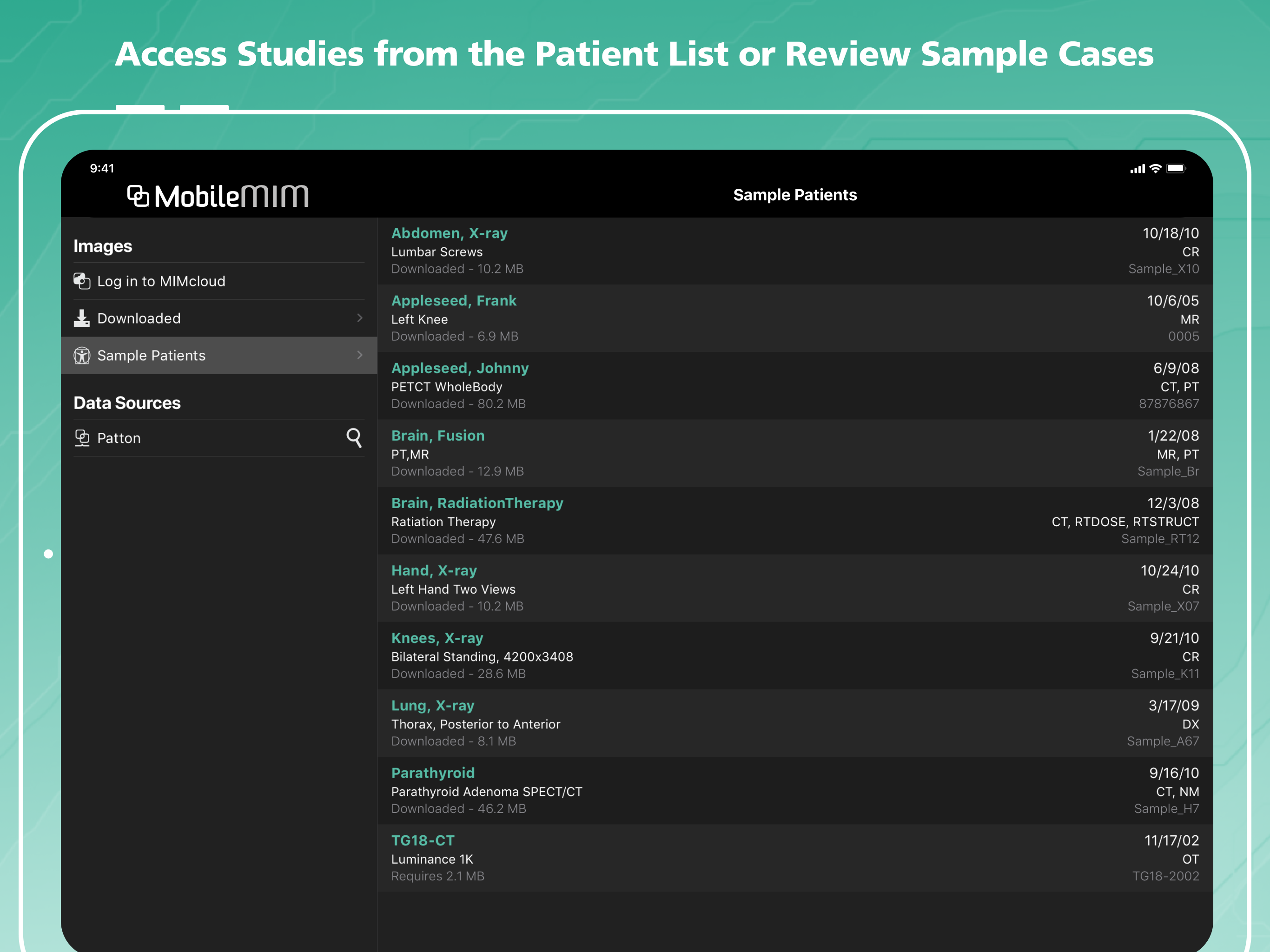The width and height of the screenshot is (1270, 952).
Task: Click the MIMcloud login icon
Action: pos(81,281)
